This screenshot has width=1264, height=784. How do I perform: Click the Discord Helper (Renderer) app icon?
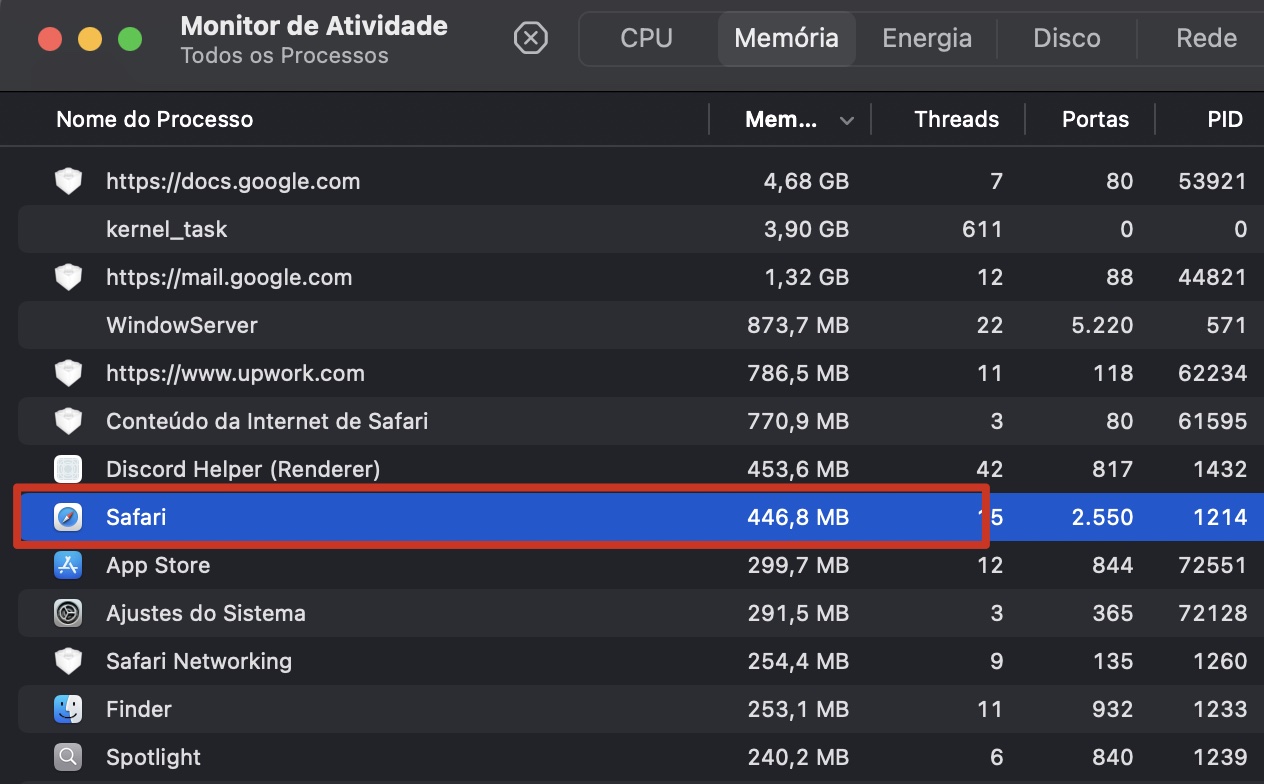click(x=67, y=469)
